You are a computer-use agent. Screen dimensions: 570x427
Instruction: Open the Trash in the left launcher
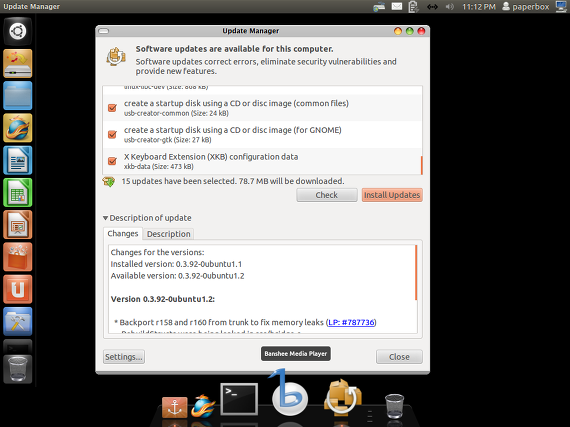tap(17, 369)
